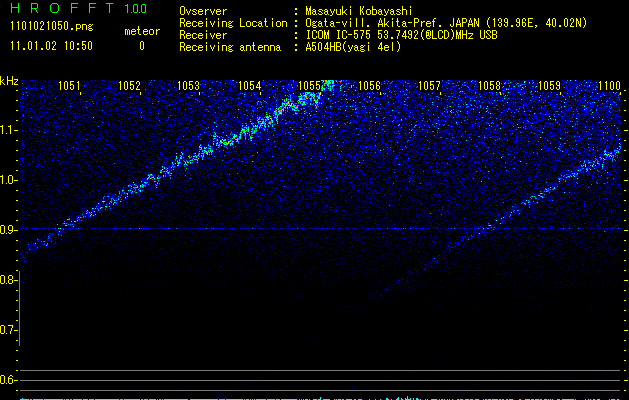Click time marker 1057
629x400 pixels.
click(429, 86)
